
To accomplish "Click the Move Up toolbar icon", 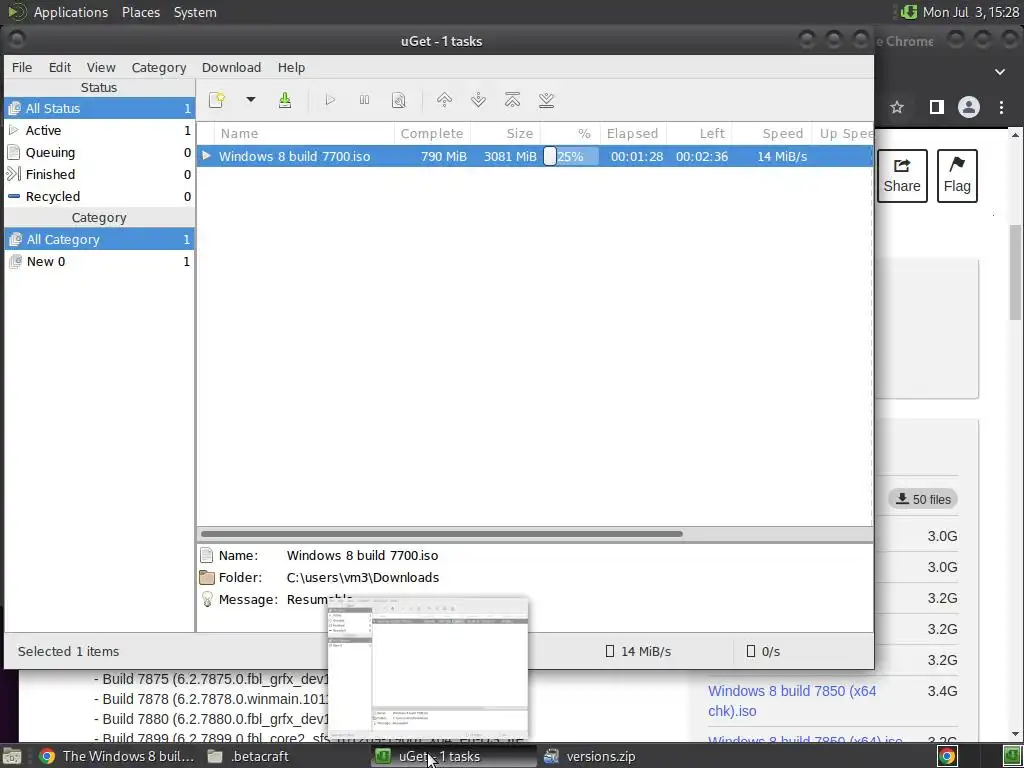I will click(444, 100).
